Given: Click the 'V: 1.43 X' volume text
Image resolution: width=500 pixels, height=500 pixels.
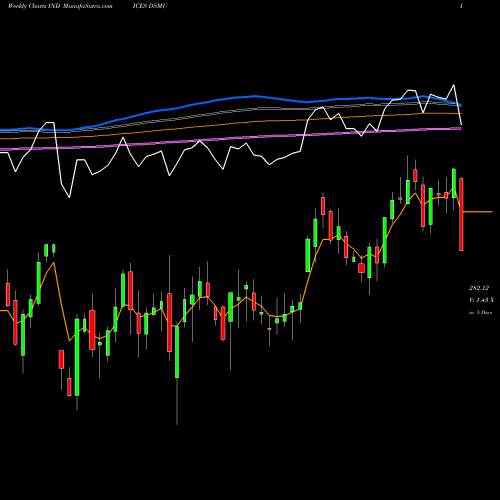Looking at the screenshot, I should pos(481,300).
